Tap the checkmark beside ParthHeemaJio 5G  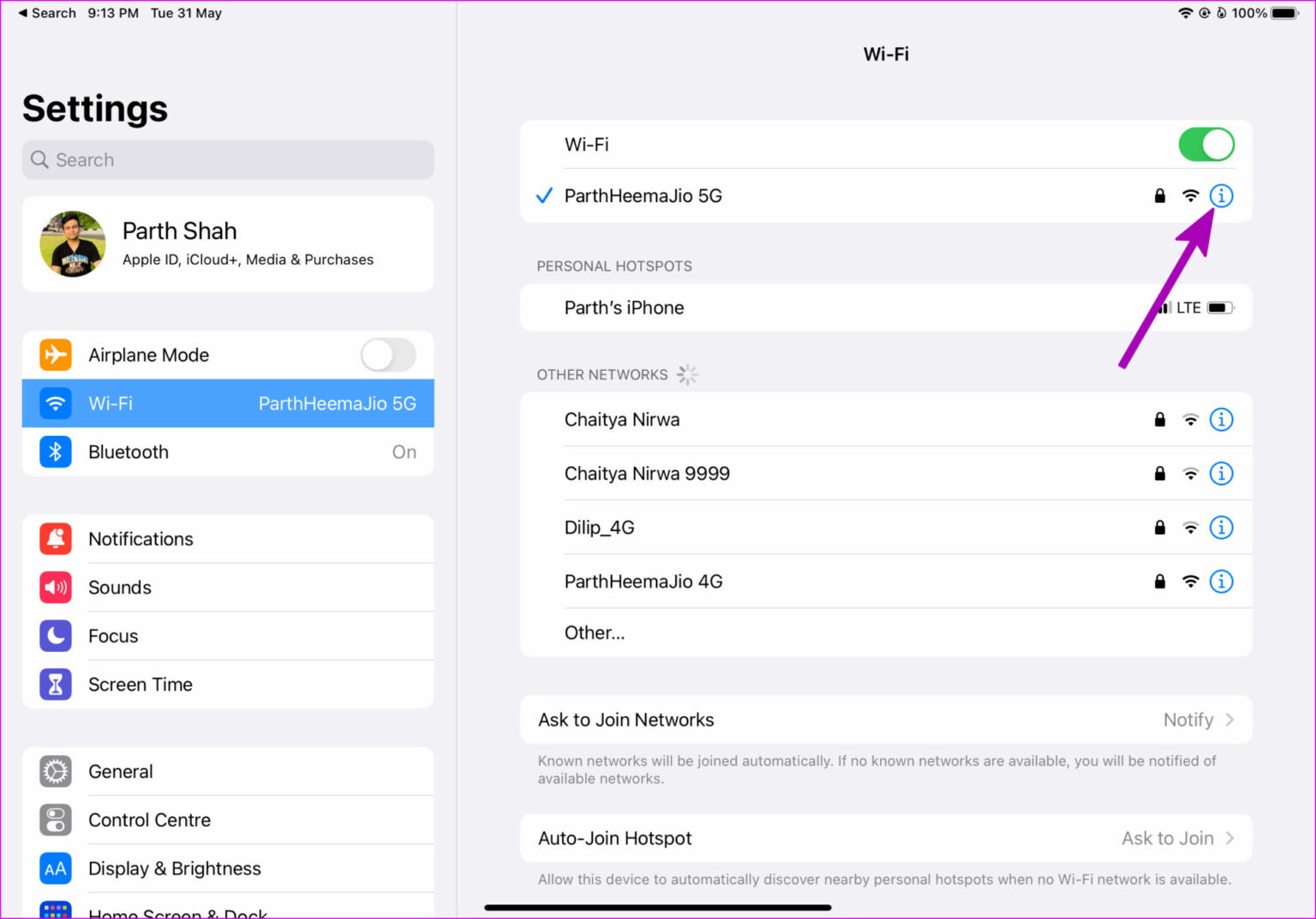pos(544,195)
